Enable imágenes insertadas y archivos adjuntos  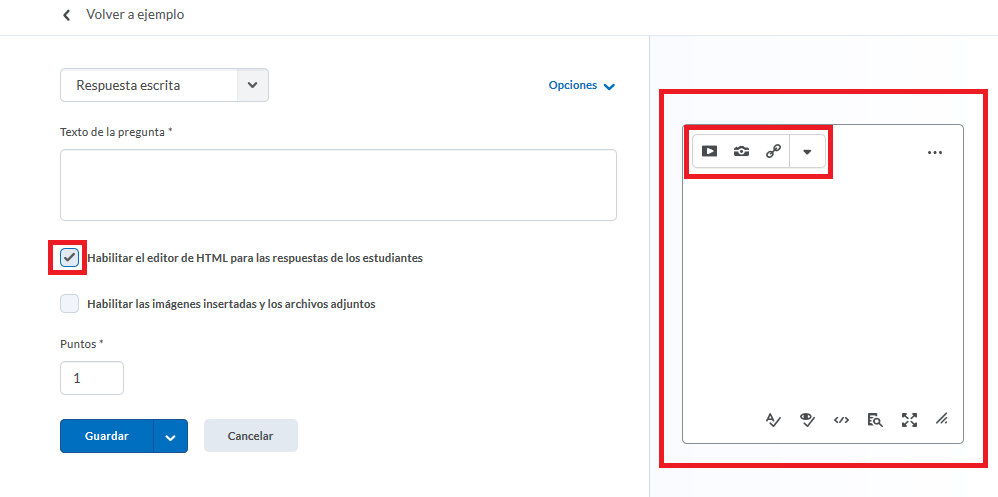click(x=69, y=304)
